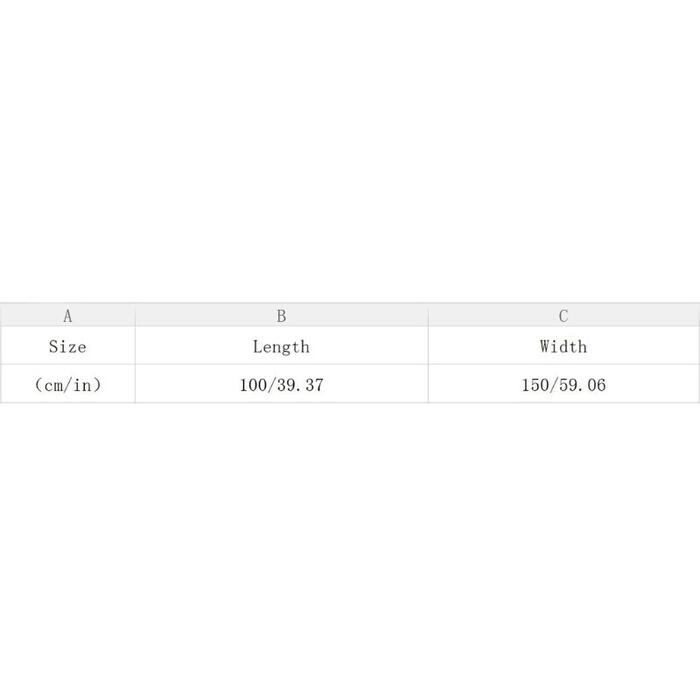Image resolution: width=700 pixels, height=700 pixels.
Task: Click row border below the Width cell
Action: point(563,365)
